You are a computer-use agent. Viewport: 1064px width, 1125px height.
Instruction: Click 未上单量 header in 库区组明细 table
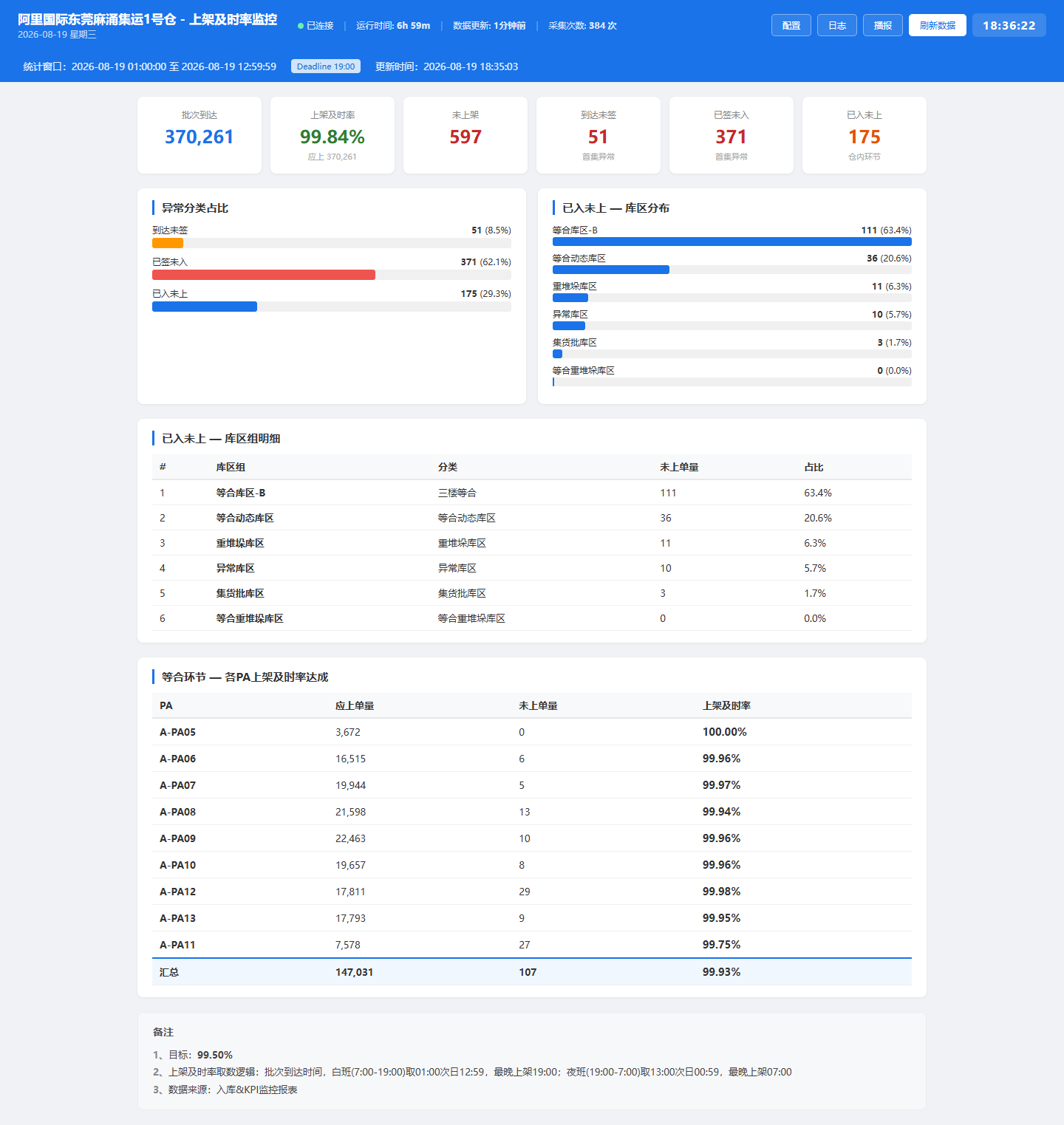tap(679, 467)
